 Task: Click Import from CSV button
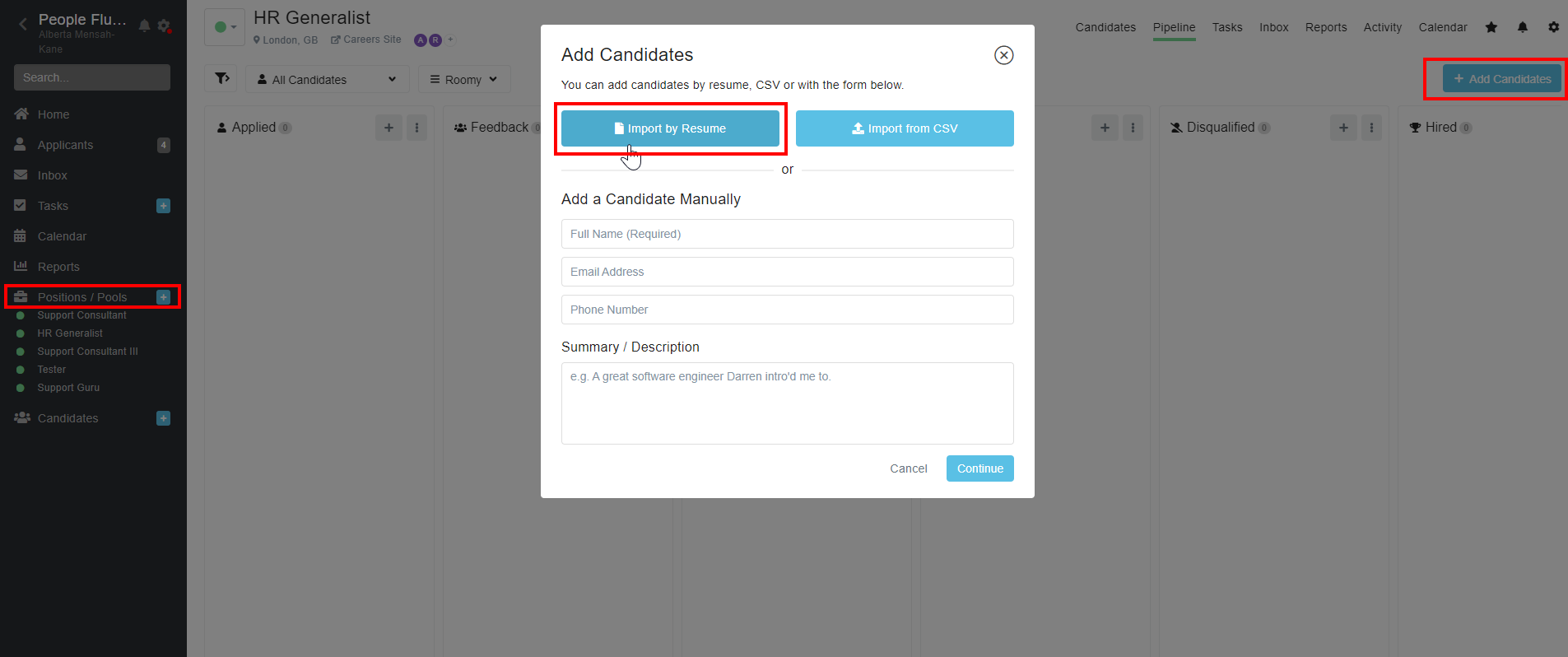tap(905, 128)
